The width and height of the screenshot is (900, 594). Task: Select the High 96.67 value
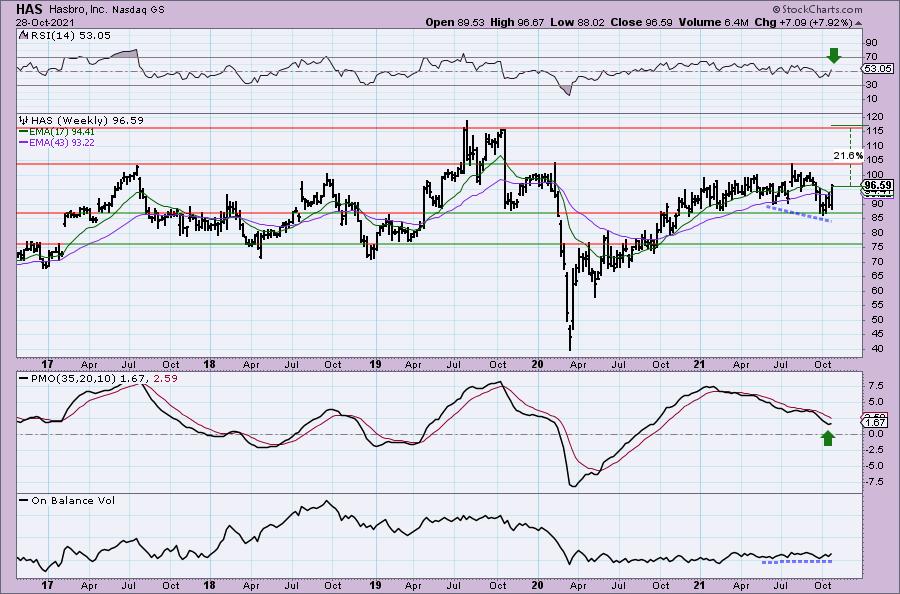[515, 22]
